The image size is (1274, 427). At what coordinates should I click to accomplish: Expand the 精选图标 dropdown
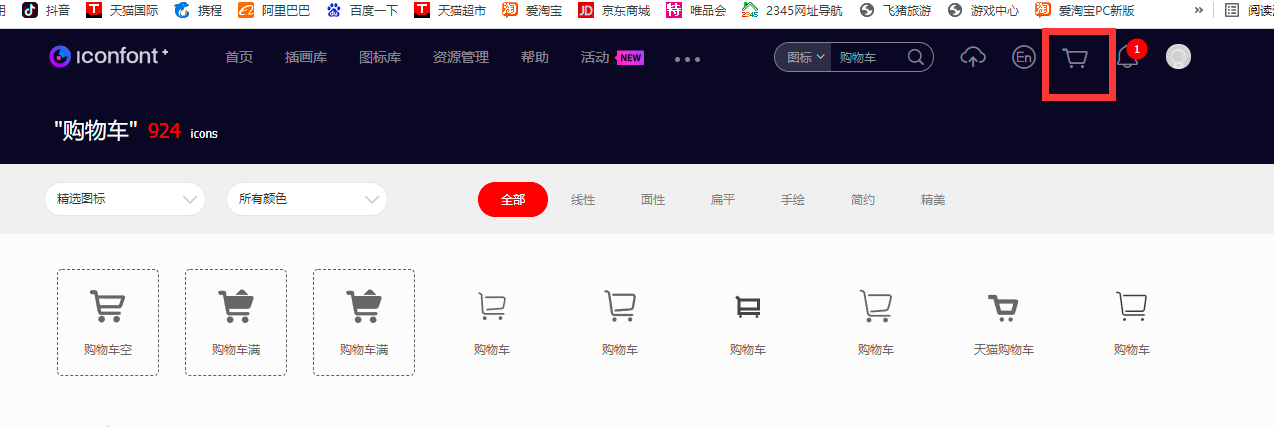(125, 199)
